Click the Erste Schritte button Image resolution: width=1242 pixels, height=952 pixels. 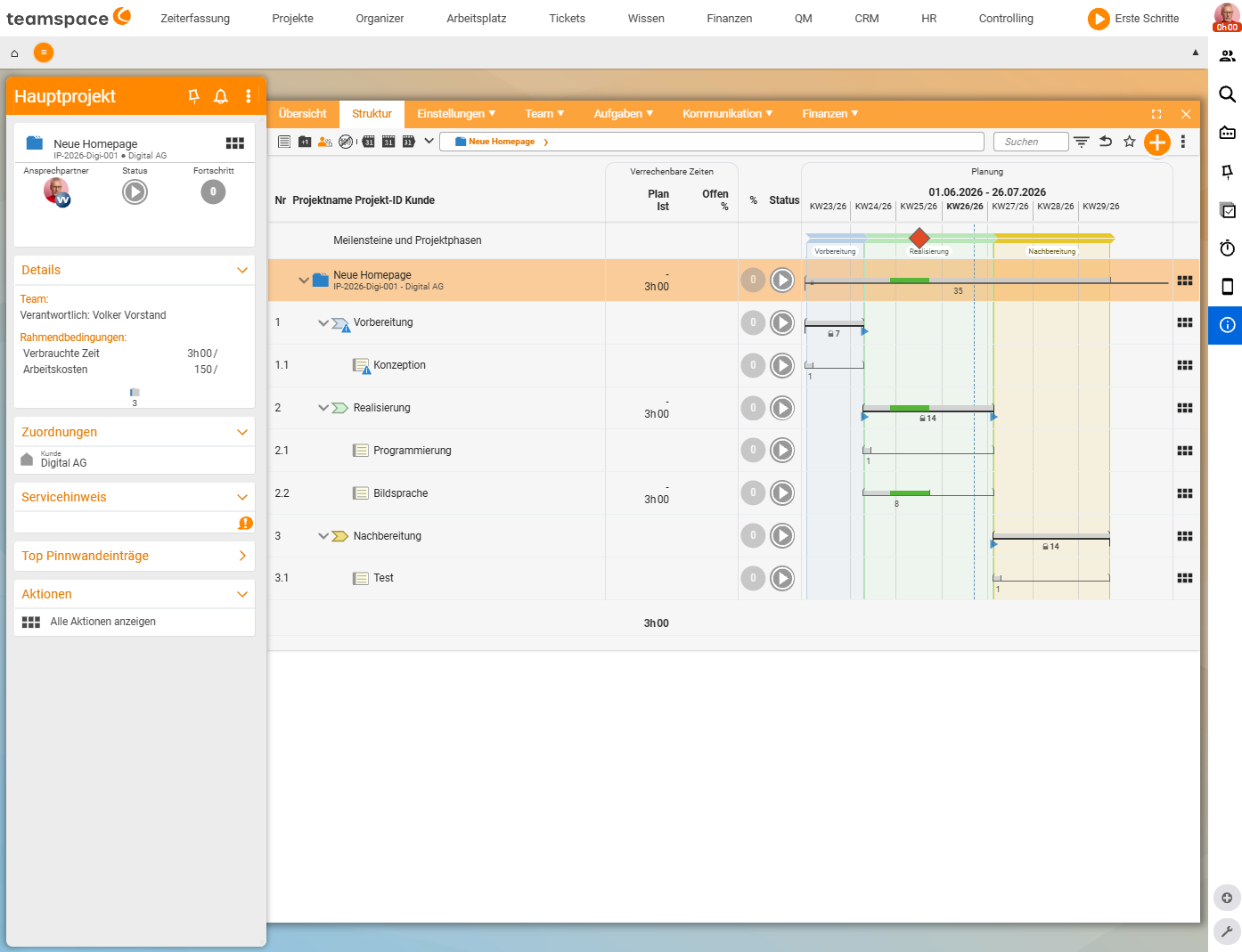click(x=1133, y=19)
